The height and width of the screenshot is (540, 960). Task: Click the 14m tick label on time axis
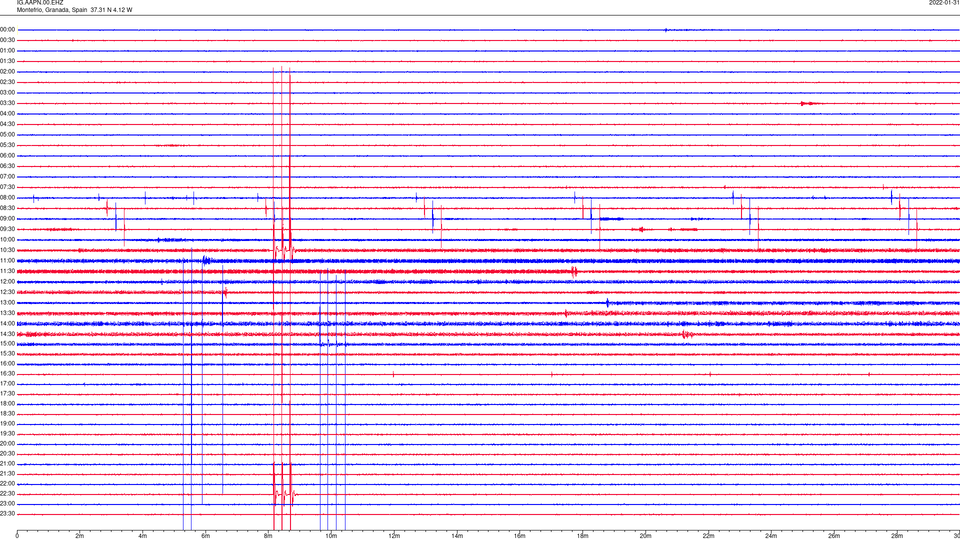(x=457, y=536)
